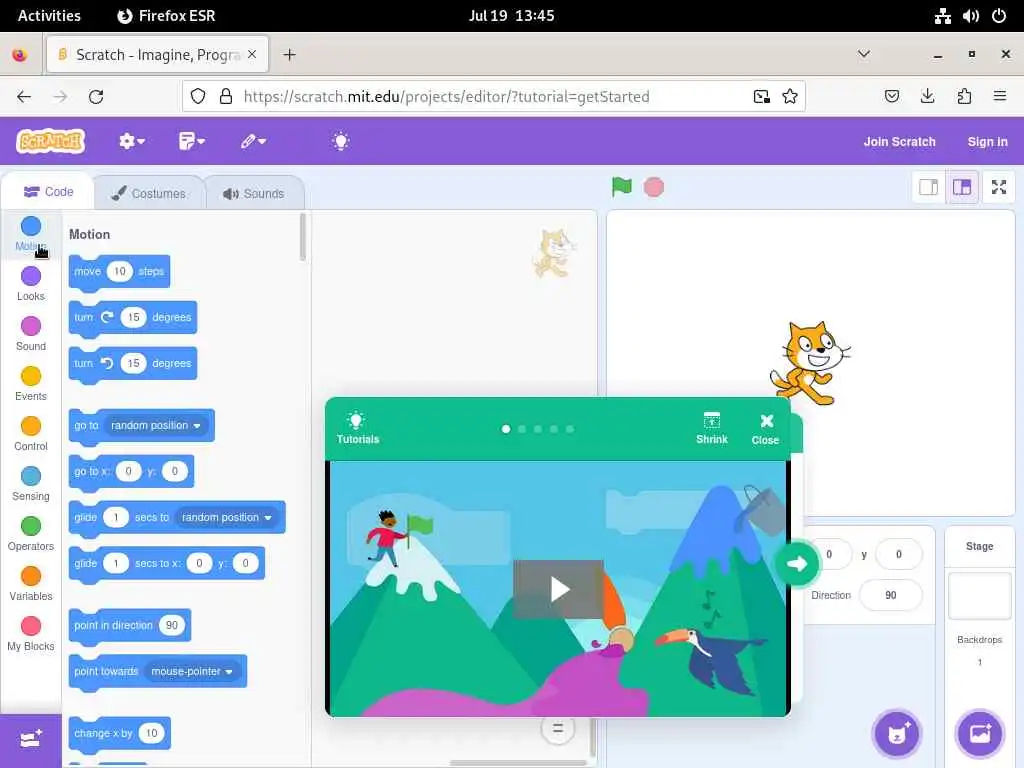Click the red stop sign button
The image size is (1024, 768).
(x=654, y=187)
